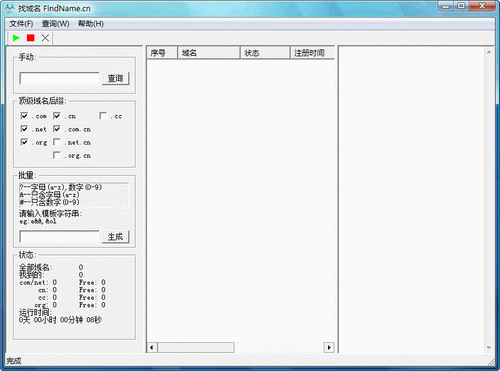Viewport: 500px width, 371px height.
Task: Click the 全部域名 count label
Action: (35, 267)
